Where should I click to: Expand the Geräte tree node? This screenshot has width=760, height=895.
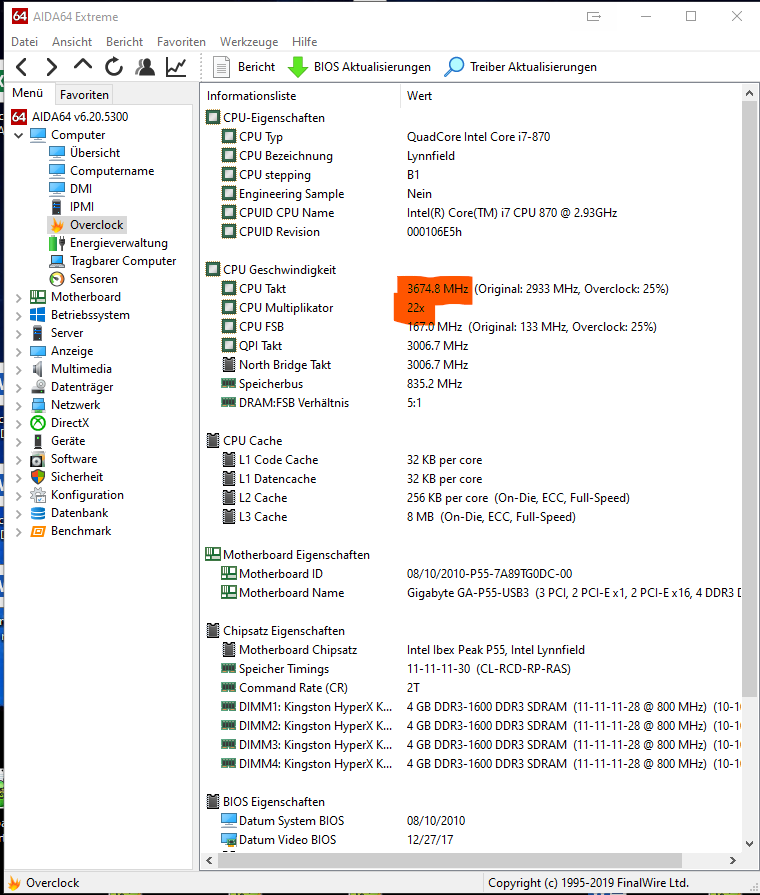[x=18, y=442]
